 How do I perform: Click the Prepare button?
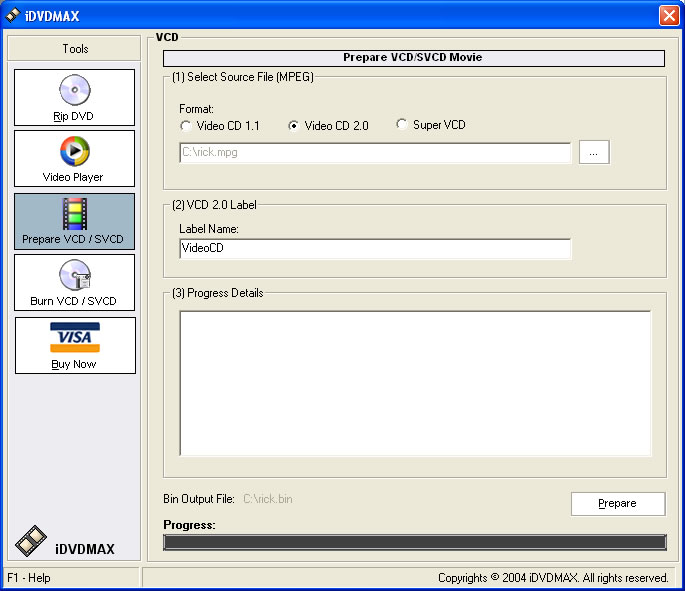pyautogui.click(x=618, y=504)
